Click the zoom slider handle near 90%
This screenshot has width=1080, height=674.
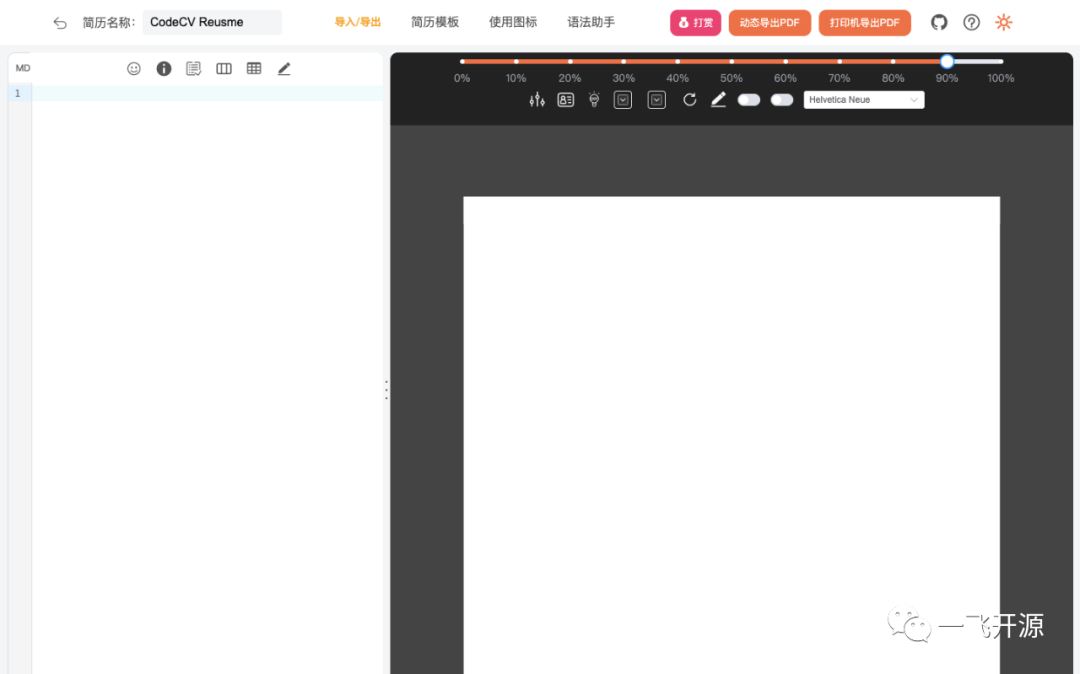click(947, 61)
